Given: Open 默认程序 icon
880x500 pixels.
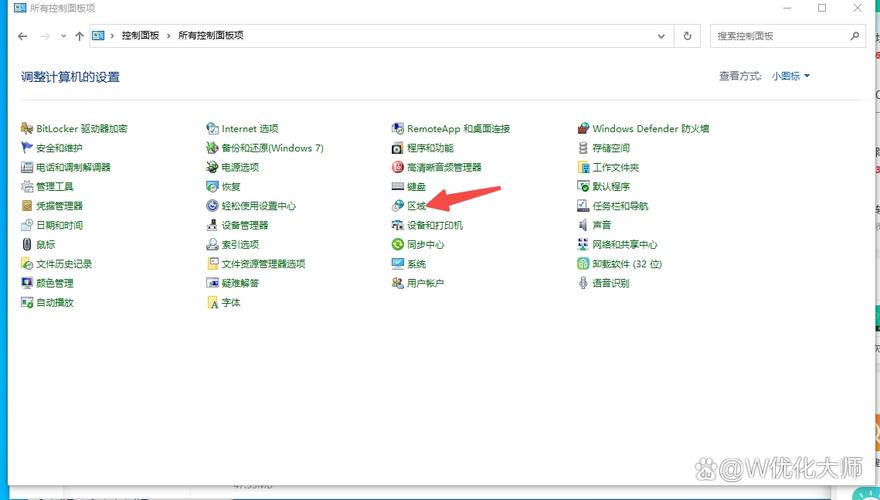Looking at the screenshot, I should [583, 186].
